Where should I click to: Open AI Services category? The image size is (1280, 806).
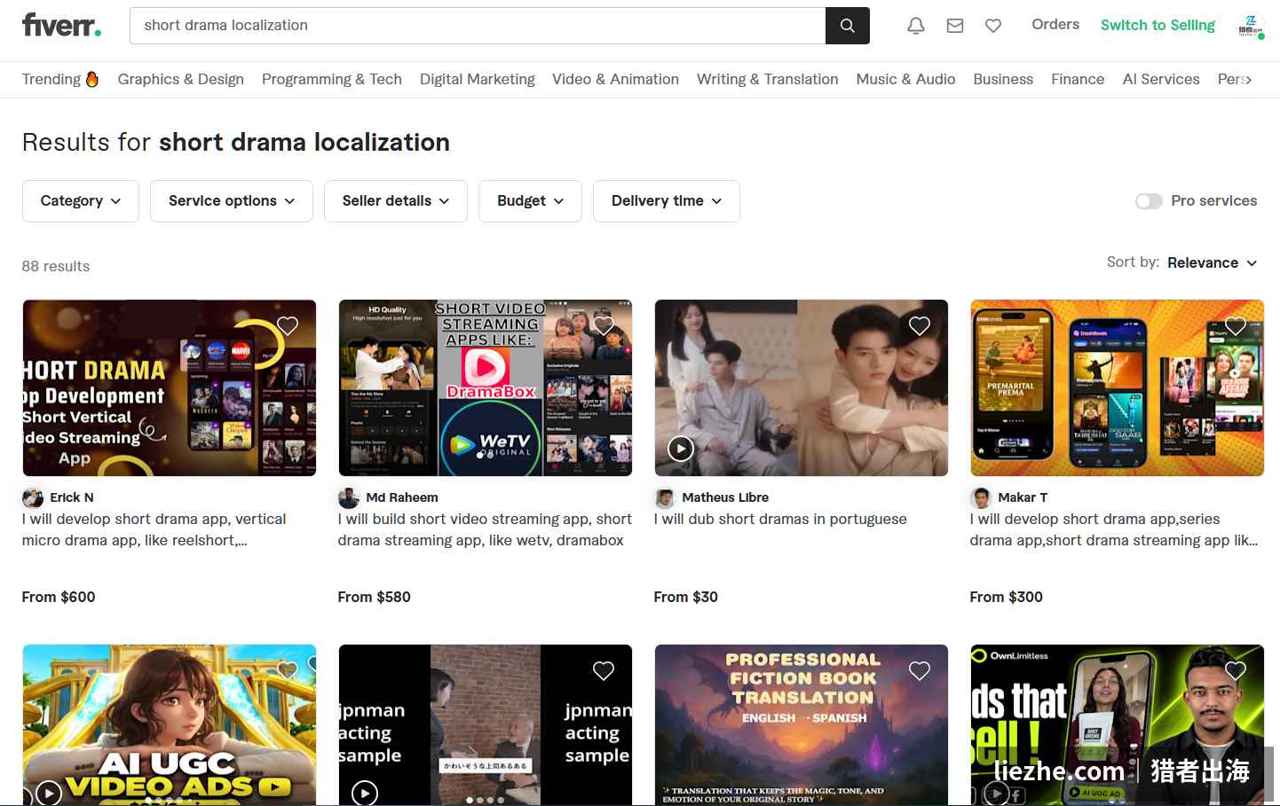click(1161, 79)
